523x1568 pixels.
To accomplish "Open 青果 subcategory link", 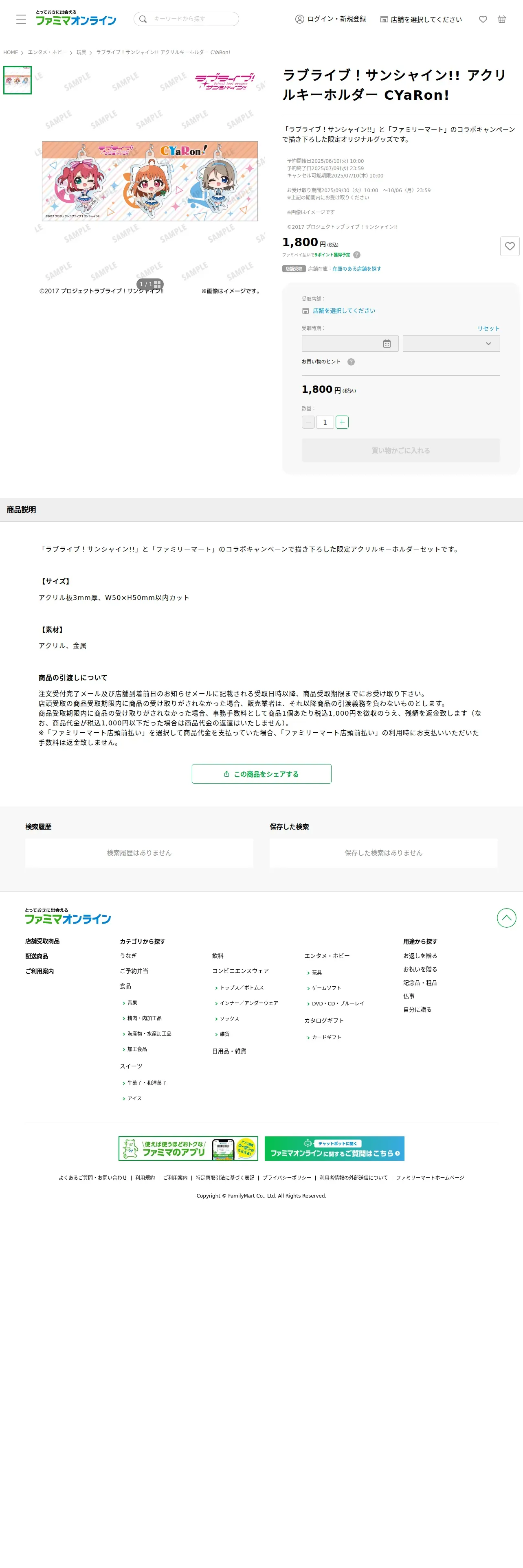I will point(132,1003).
